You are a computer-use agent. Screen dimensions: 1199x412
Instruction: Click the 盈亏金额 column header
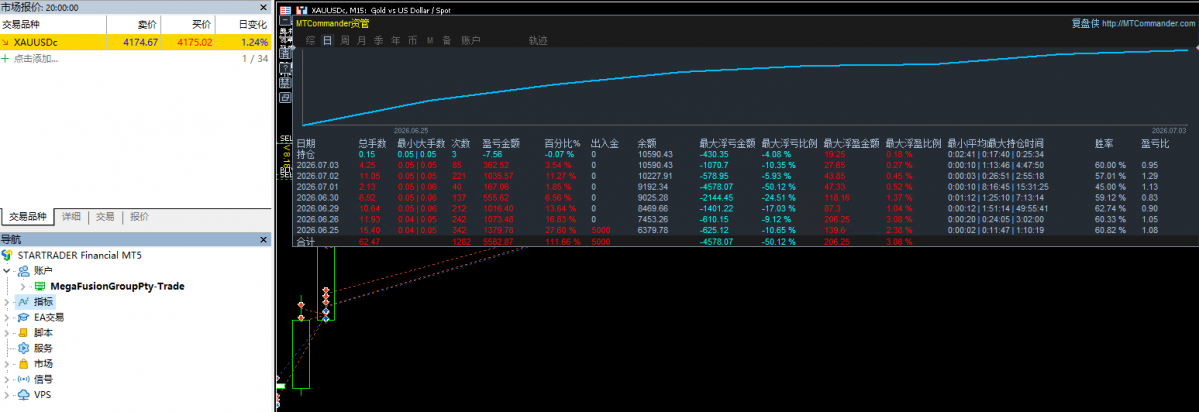click(x=502, y=143)
